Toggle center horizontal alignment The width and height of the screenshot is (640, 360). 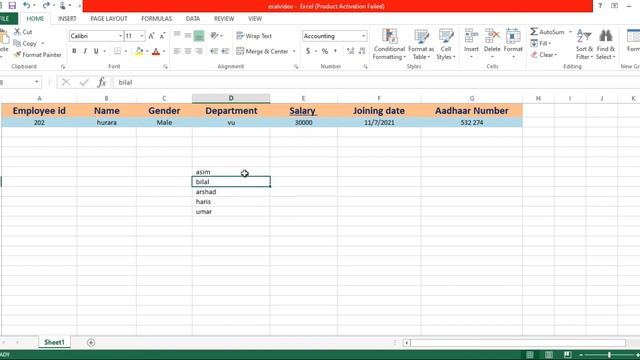point(188,51)
